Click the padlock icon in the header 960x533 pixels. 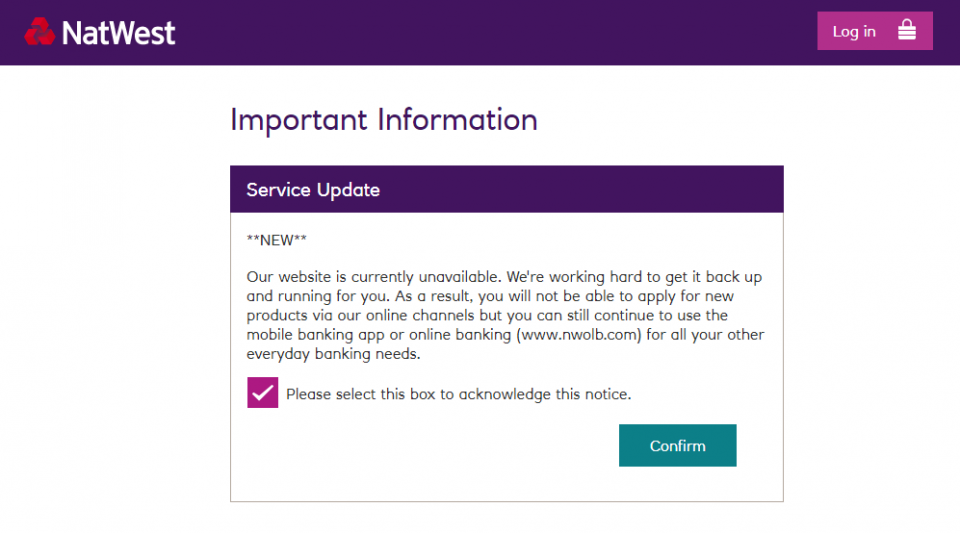pos(906,31)
